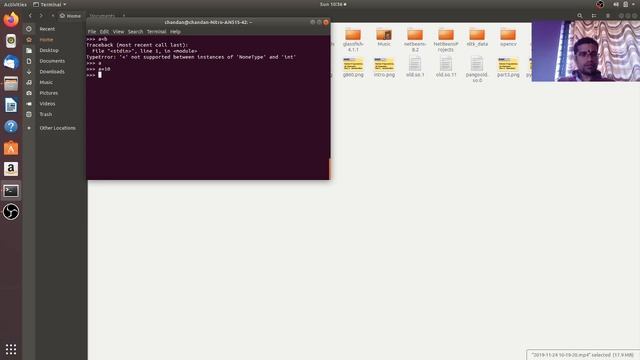
Task: Select Terminal icon in dock
Action: pos(11,191)
